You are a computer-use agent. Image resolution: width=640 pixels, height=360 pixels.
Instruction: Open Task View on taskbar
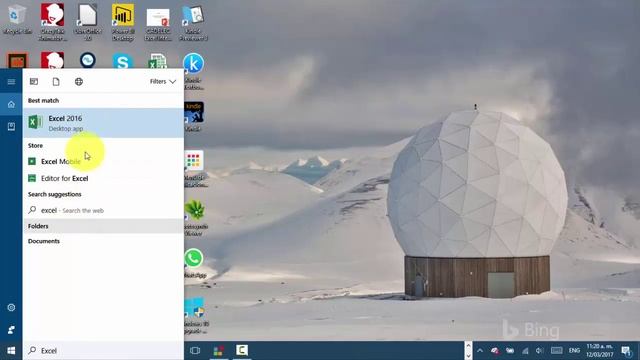point(195,351)
